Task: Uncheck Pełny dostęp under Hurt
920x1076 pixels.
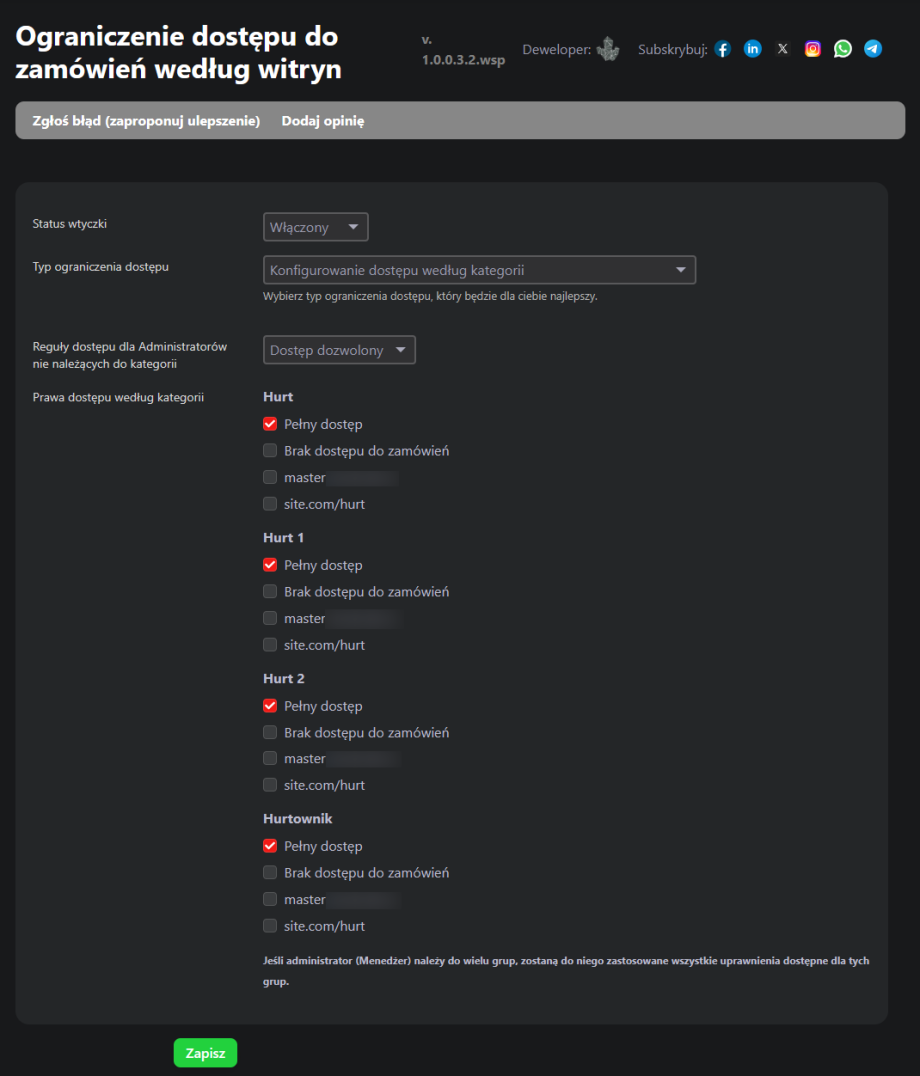Action: [270, 424]
